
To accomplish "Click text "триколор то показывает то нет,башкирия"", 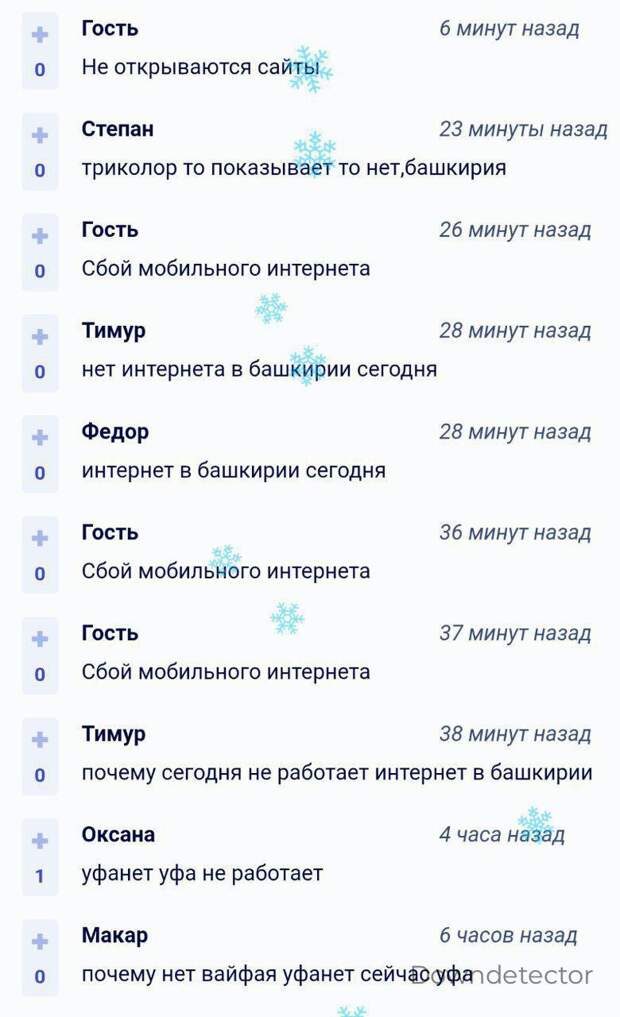I will point(293,168).
